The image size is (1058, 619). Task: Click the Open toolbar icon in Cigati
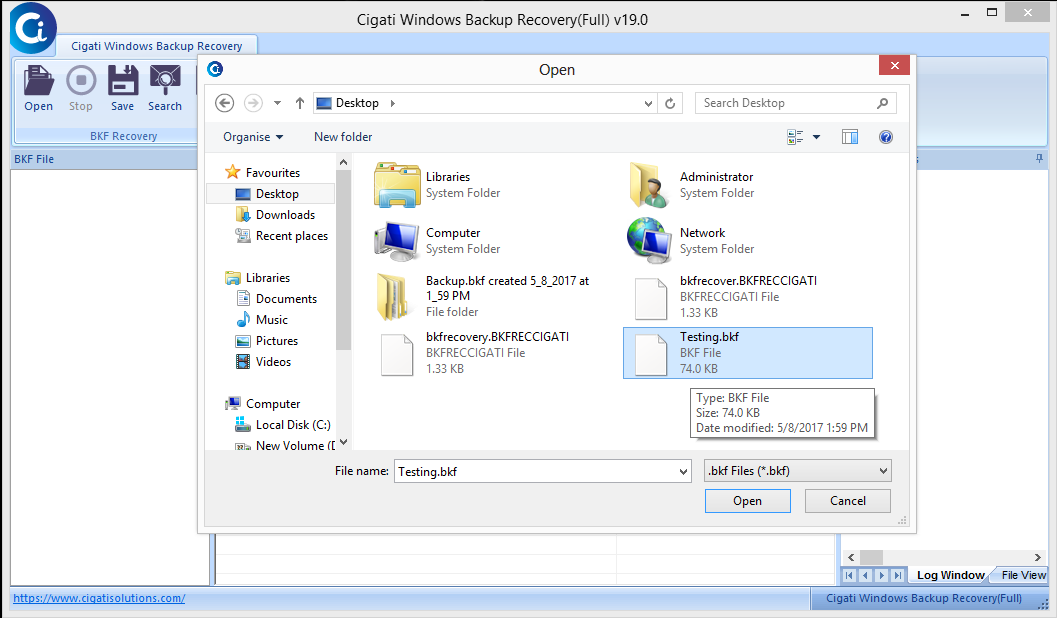click(38, 88)
